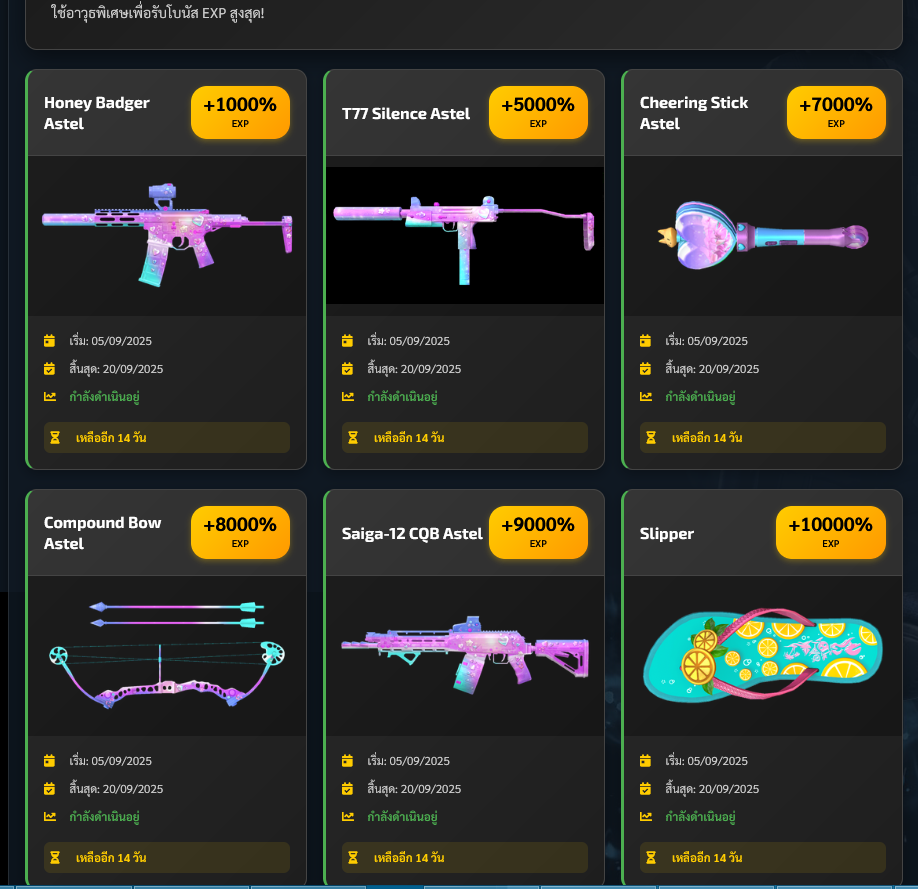Click the start date calendar icon on Slipper card

[645, 760]
